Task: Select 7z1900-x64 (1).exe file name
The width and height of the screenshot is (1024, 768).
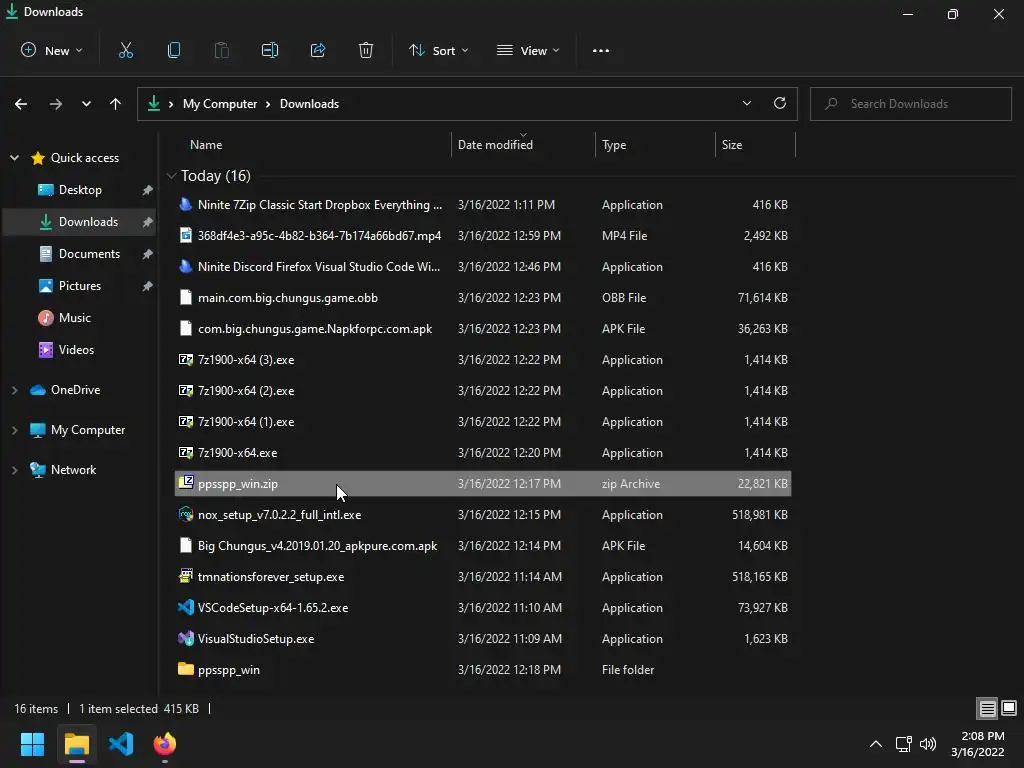Action: pyautogui.click(x=246, y=422)
